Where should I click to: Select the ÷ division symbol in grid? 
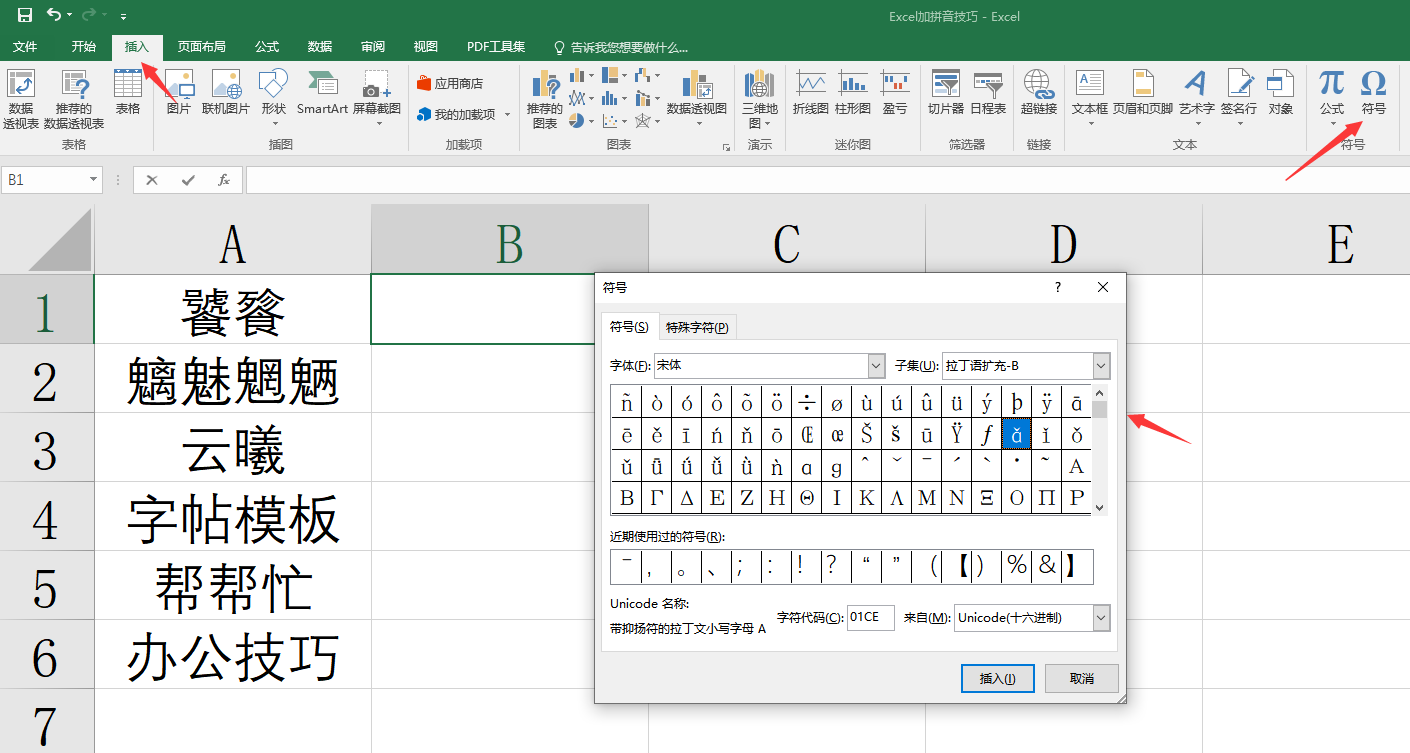tap(806, 403)
